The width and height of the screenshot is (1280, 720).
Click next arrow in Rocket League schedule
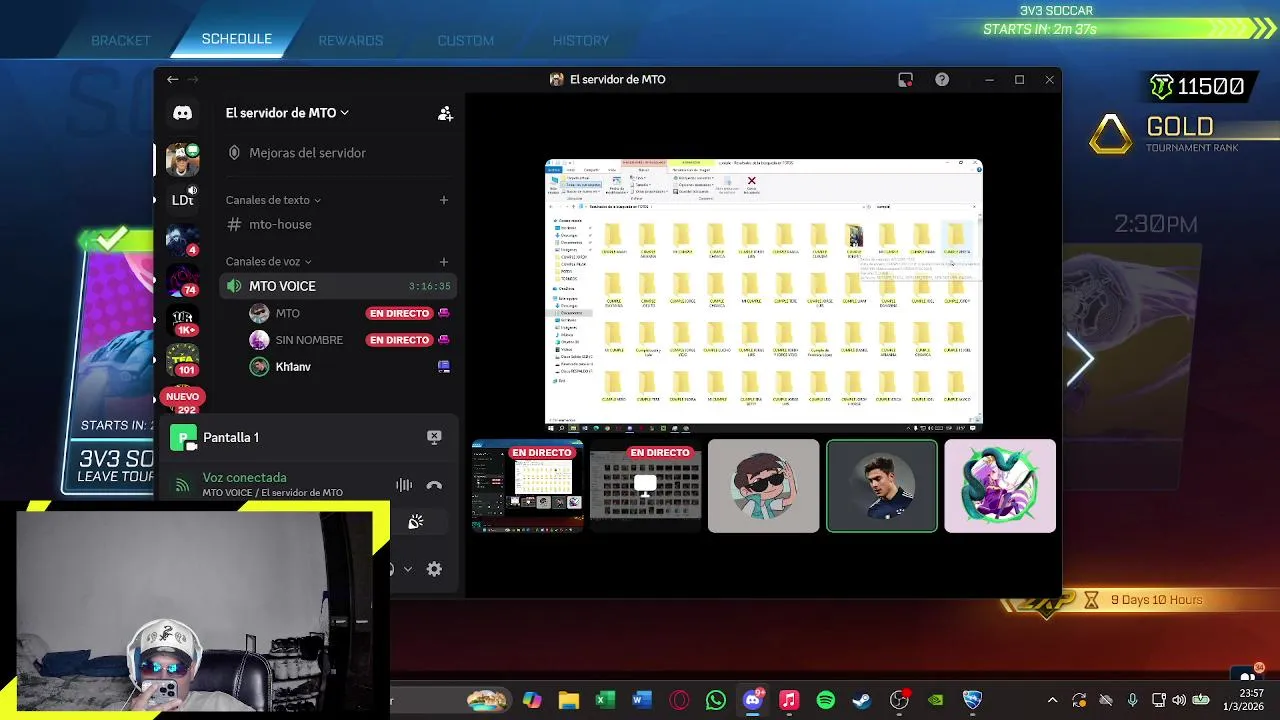click(1080, 359)
